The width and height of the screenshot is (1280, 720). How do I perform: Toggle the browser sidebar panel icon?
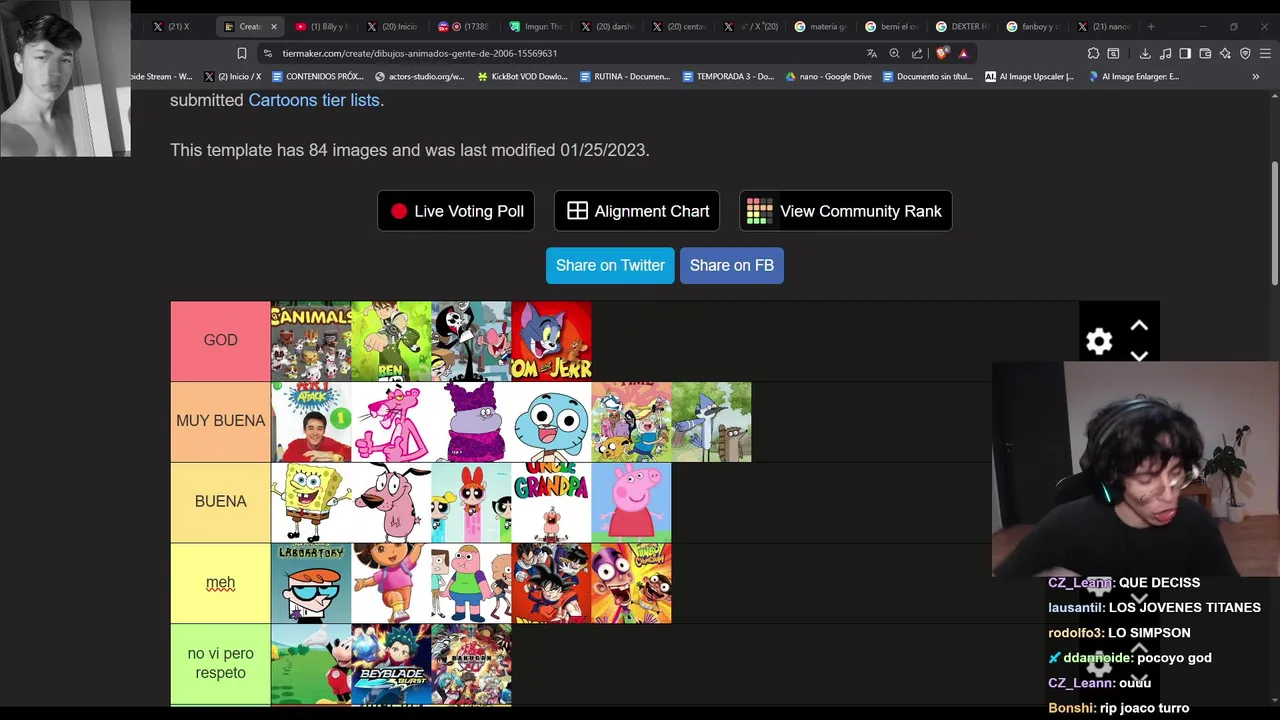point(1185,53)
